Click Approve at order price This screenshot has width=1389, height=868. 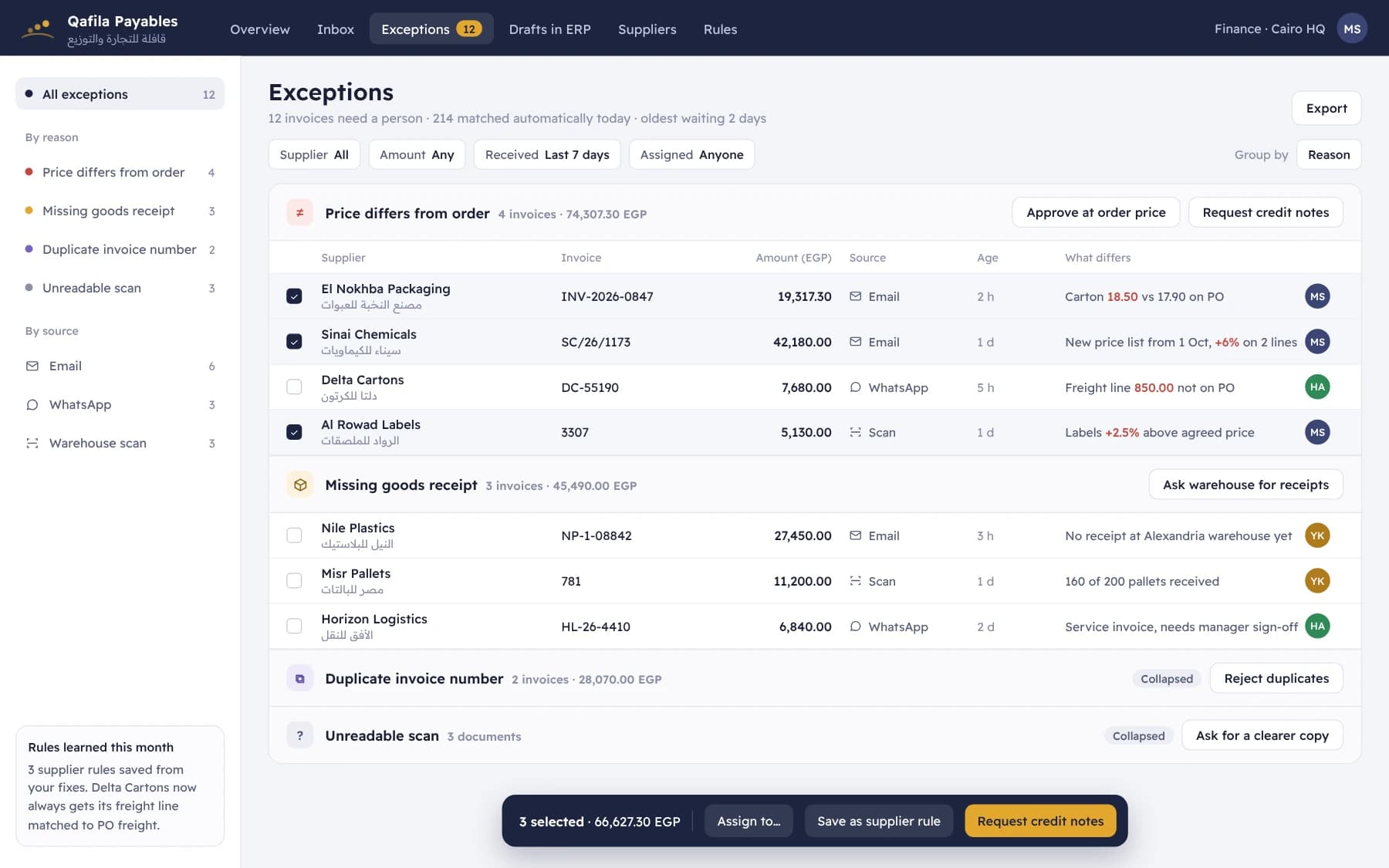coord(1096,212)
